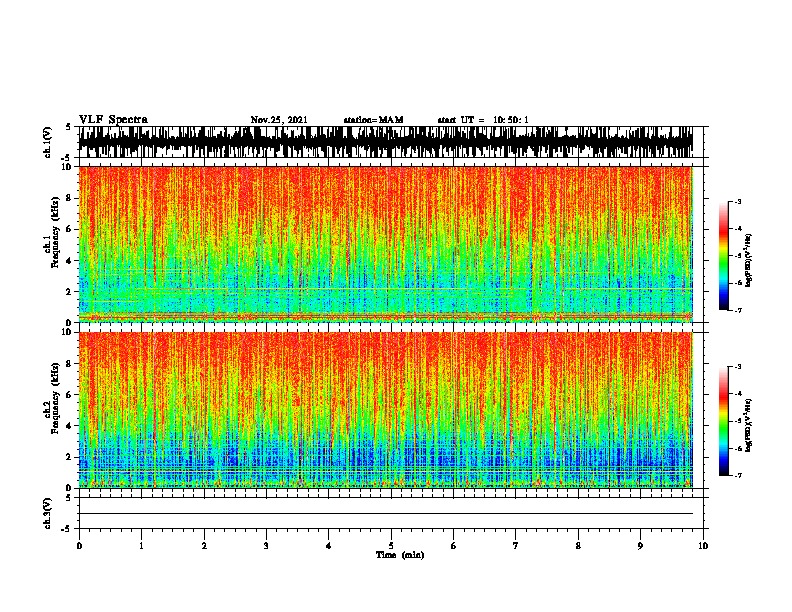792x612 pixels.
Task: Click the ch.1 spectrogram plot area
Action: pyautogui.click(x=385, y=244)
